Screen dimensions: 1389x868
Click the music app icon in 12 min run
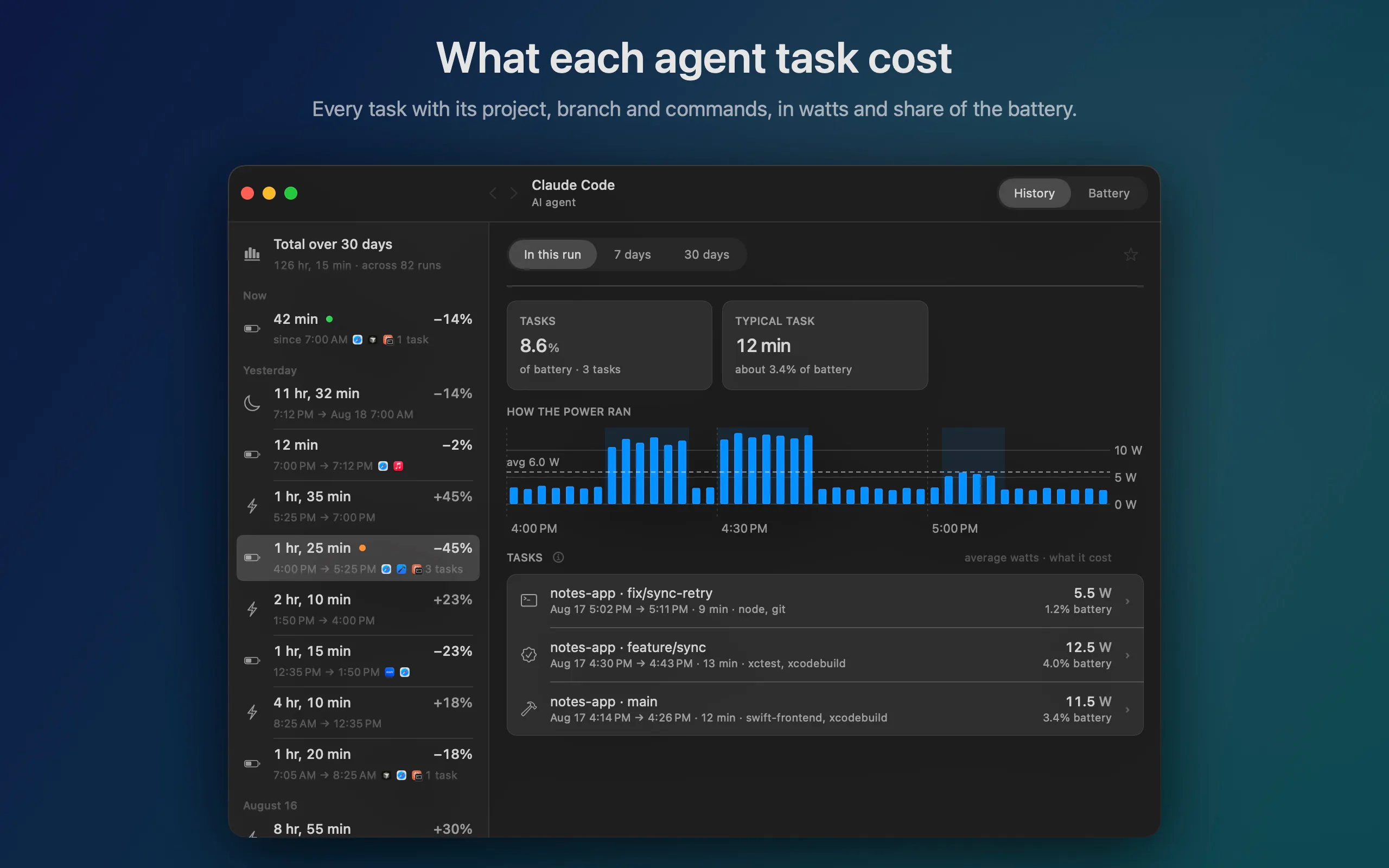pos(398,465)
